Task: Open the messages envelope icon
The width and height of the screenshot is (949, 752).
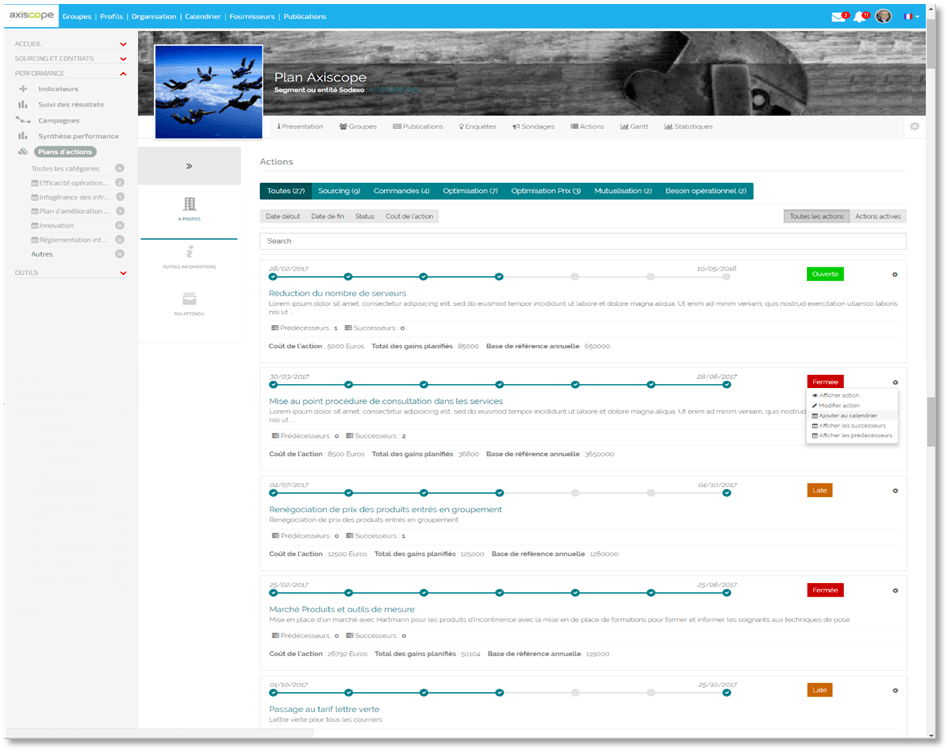Action: point(838,17)
